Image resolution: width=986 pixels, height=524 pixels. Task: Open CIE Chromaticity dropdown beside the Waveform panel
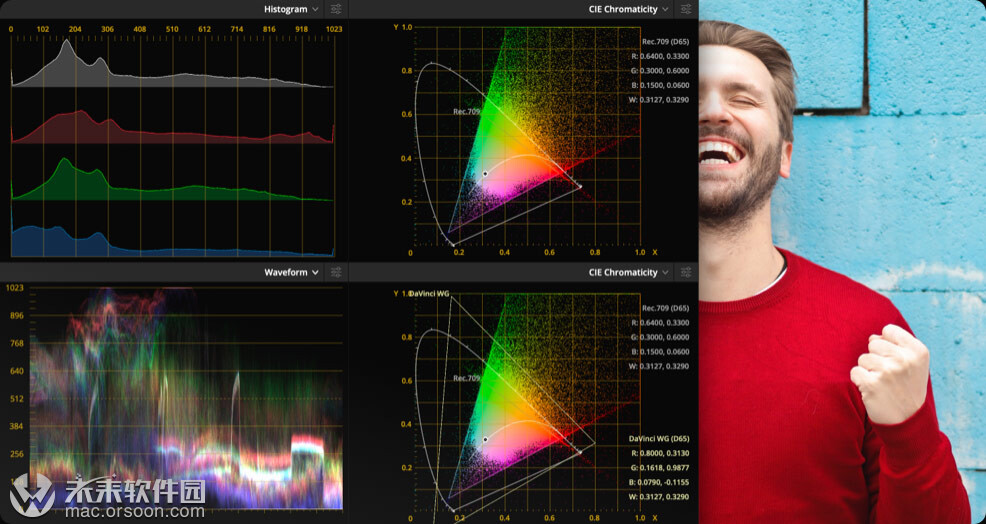pyautogui.click(x=628, y=272)
